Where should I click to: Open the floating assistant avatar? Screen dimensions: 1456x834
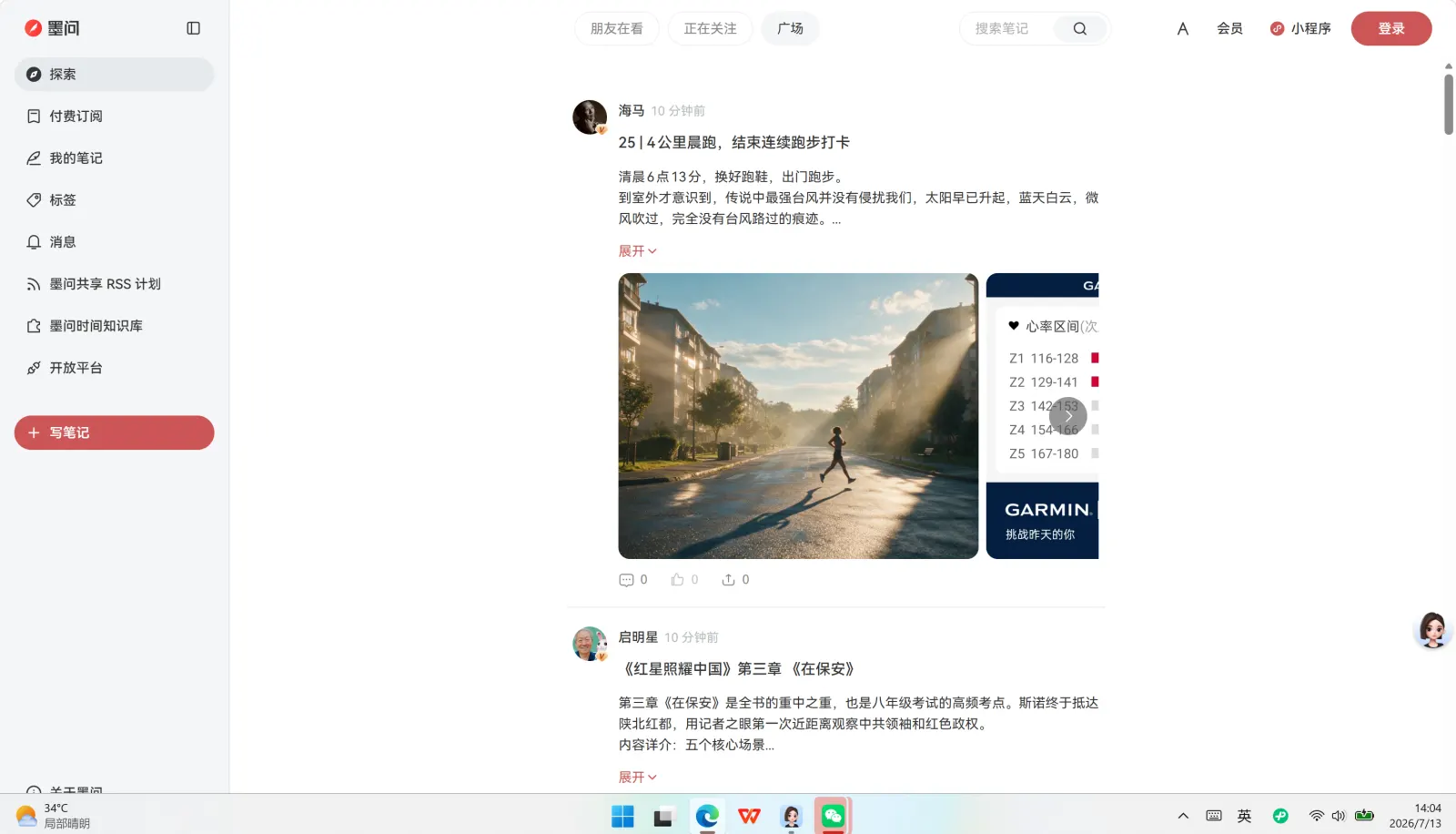coord(1432,630)
